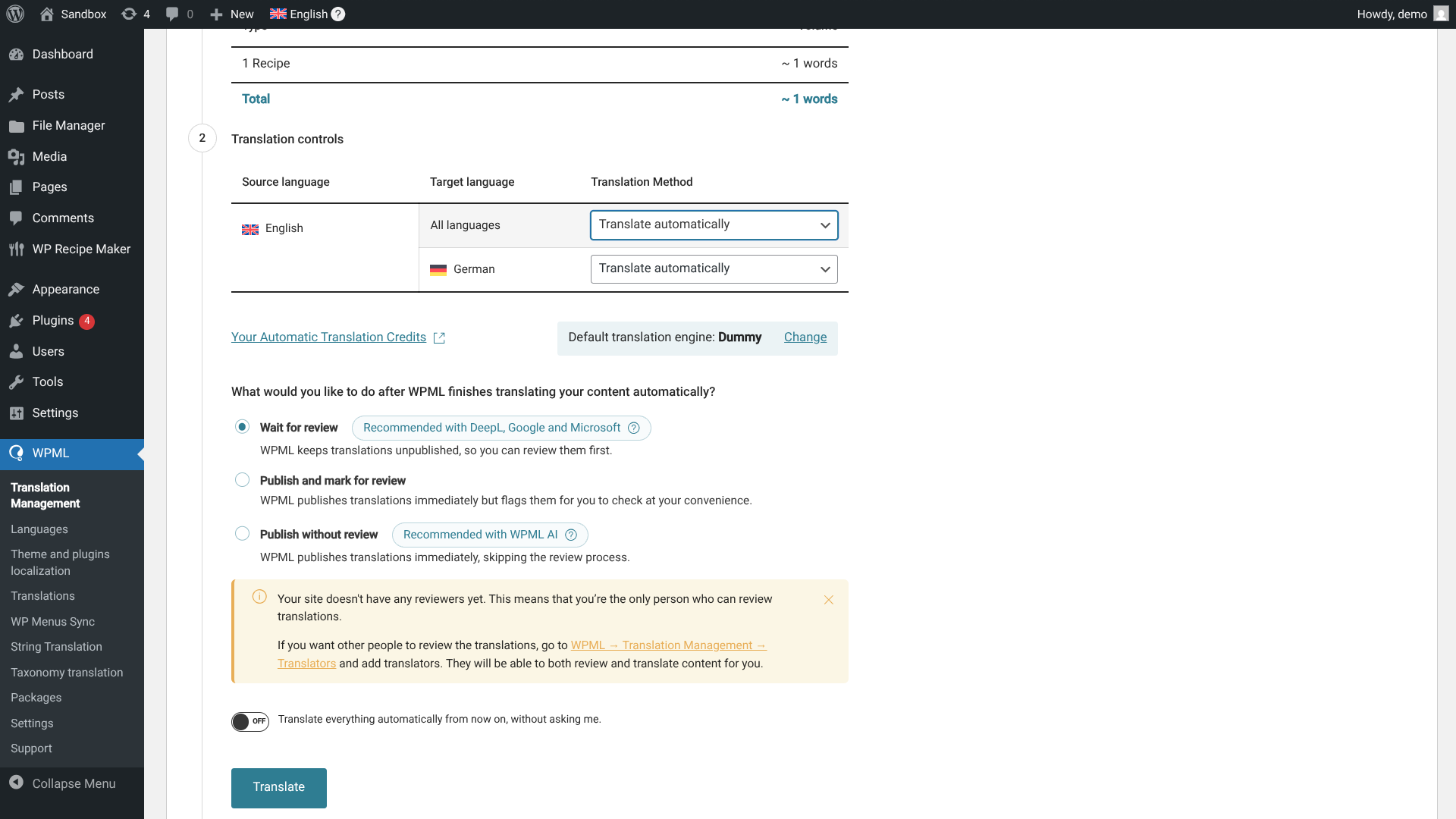Click info icon on WPML AI recommendation badge
This screenshot has height=819, width=1456.
tap(571, 535)
